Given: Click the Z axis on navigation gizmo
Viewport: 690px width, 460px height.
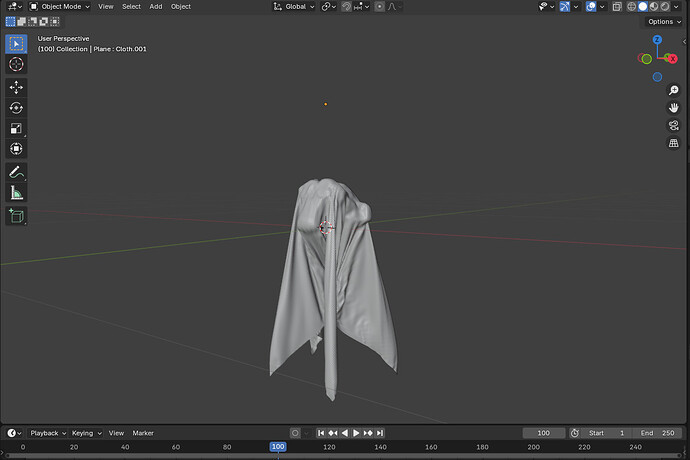Looking at the screenshot, I should (657, 40).
